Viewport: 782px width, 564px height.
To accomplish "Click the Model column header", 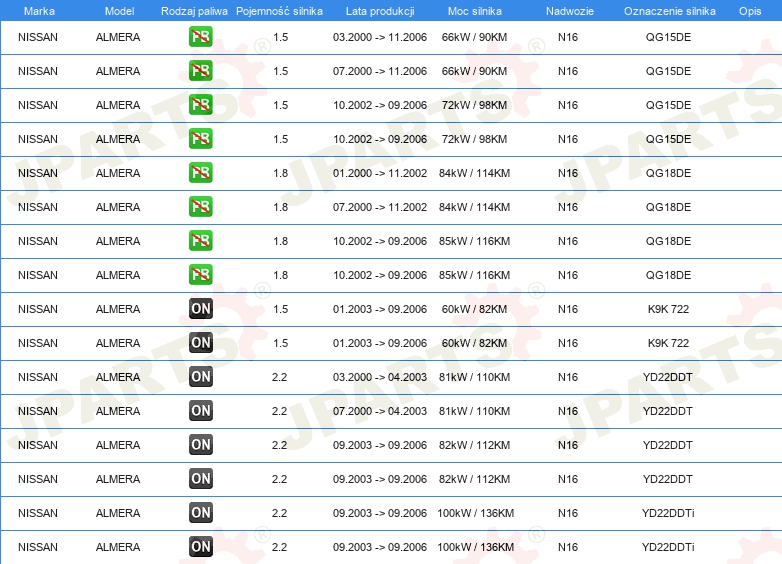I will 119,11.
